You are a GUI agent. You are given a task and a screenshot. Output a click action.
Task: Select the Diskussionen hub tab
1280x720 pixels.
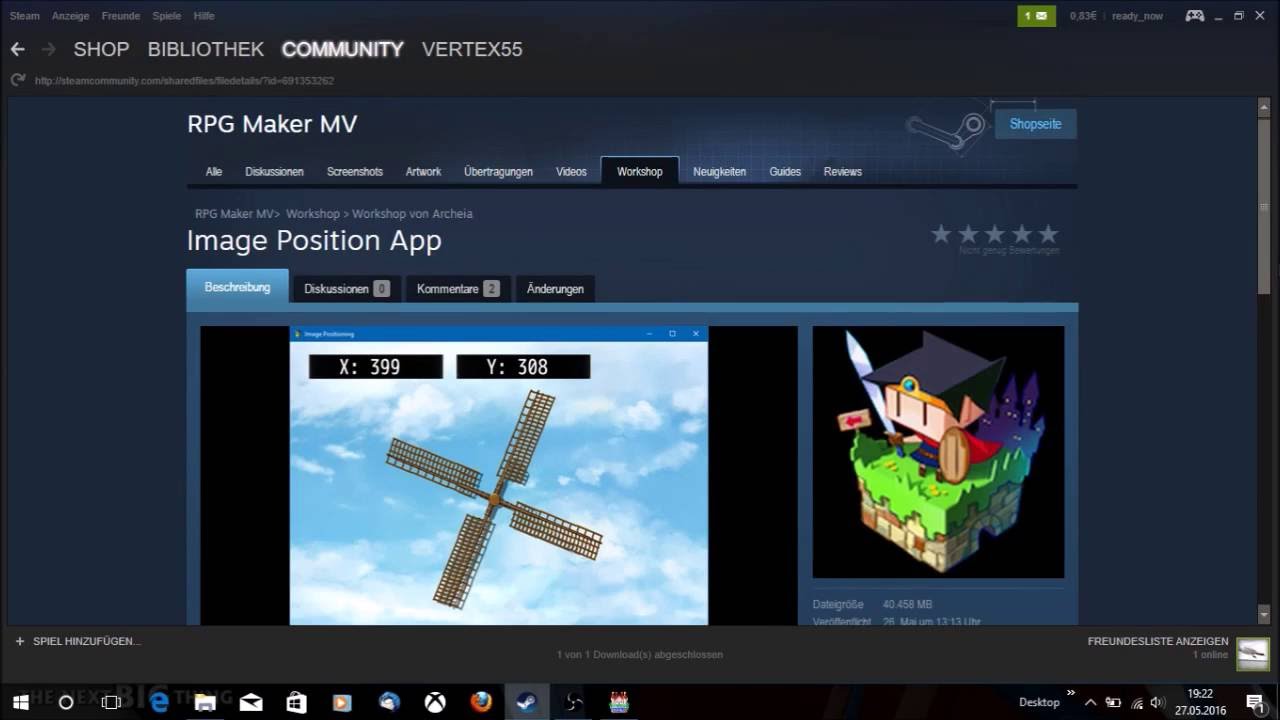coord(274,172)
